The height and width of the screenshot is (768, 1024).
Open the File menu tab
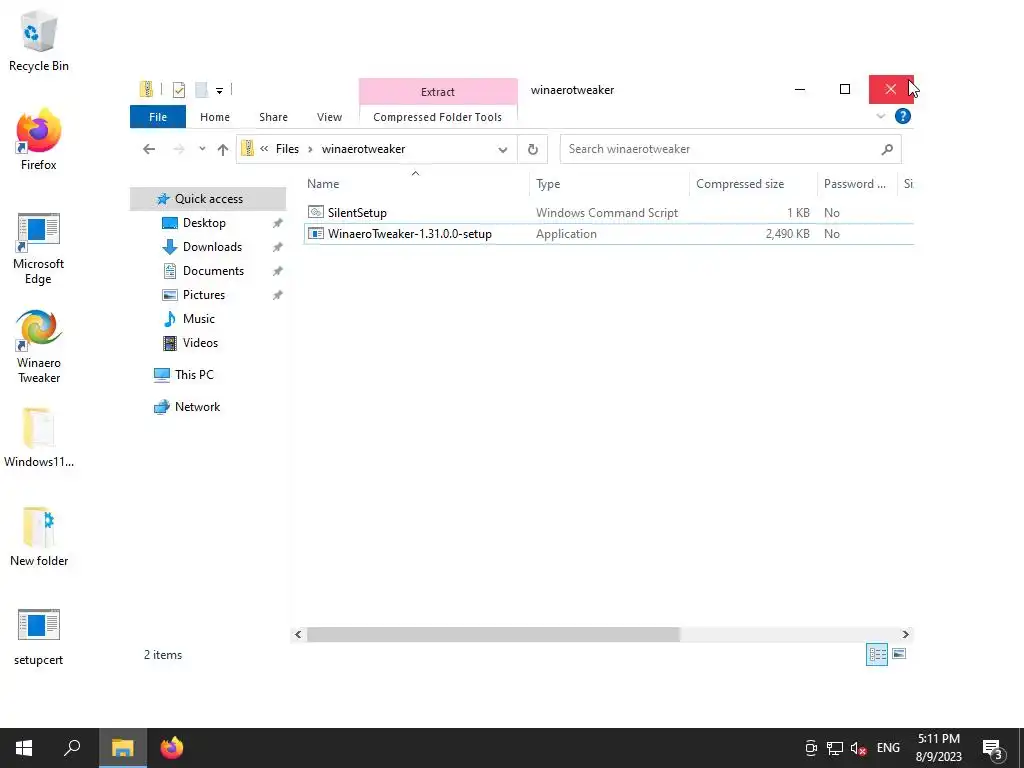pos(158,117)
